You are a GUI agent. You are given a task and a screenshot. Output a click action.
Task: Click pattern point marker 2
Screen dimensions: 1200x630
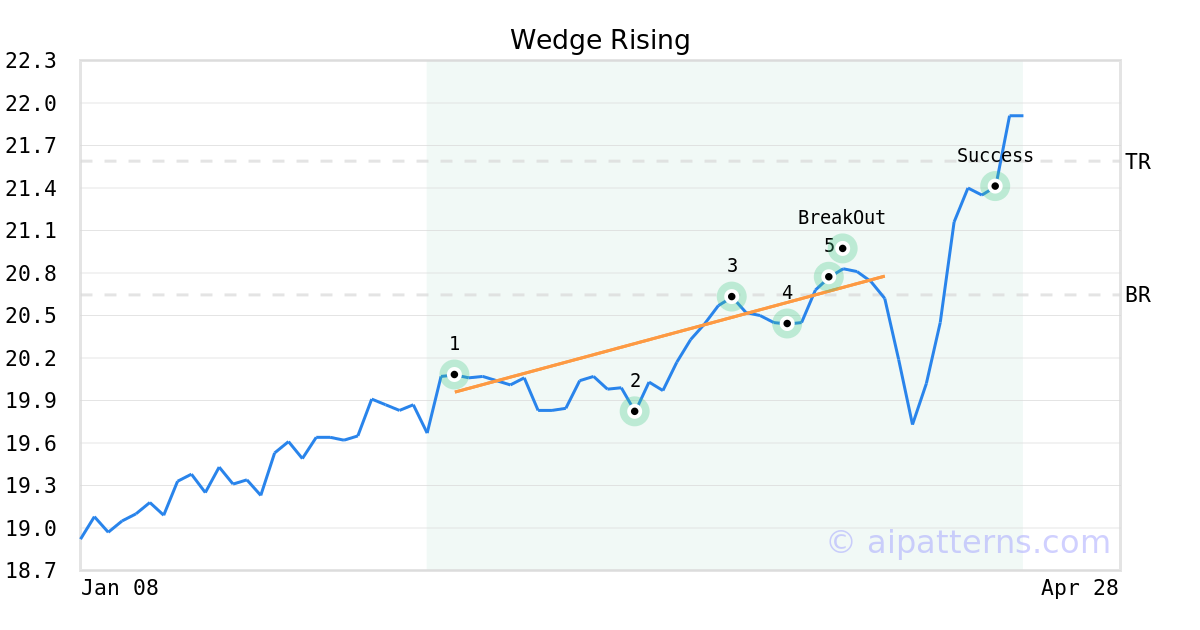coord(634,411)
